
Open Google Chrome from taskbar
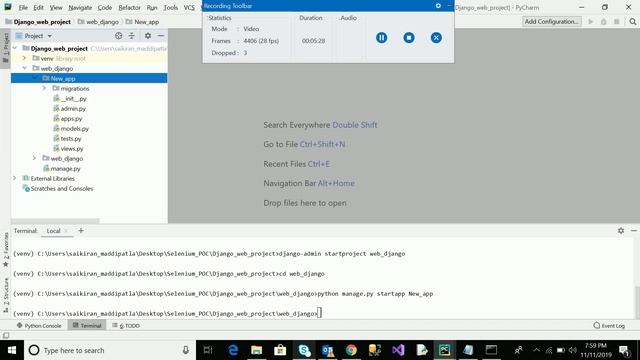pos(351,350)
